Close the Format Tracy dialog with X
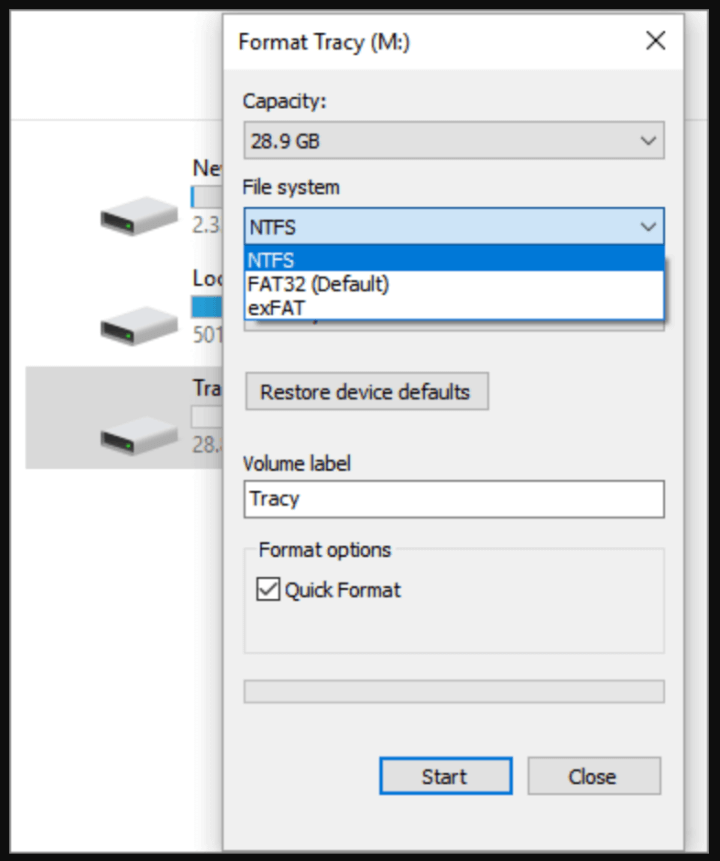Viewport: 720px width, 861px height. (x=655, y=41)
